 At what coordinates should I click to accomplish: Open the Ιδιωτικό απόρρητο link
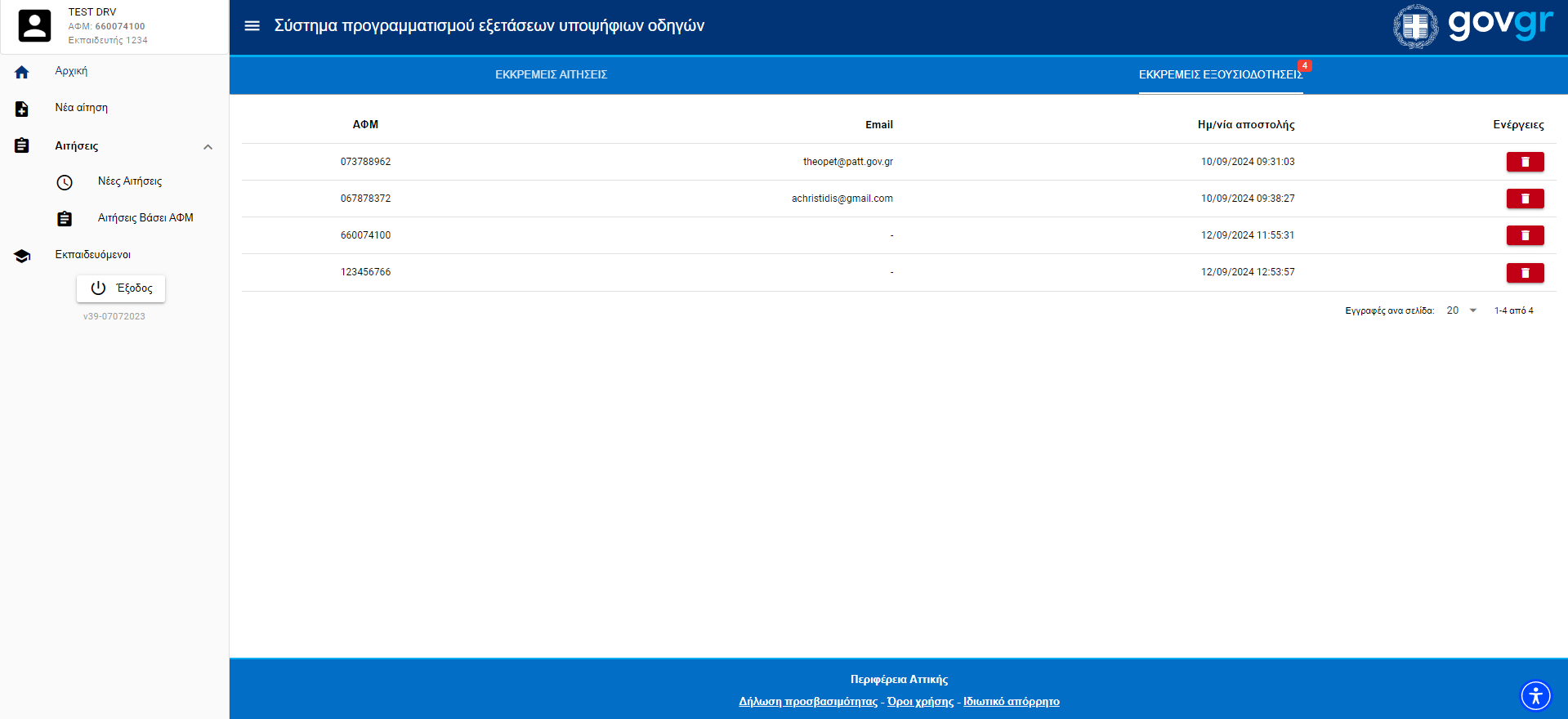pyautogui.click(x=1011, y=702)
